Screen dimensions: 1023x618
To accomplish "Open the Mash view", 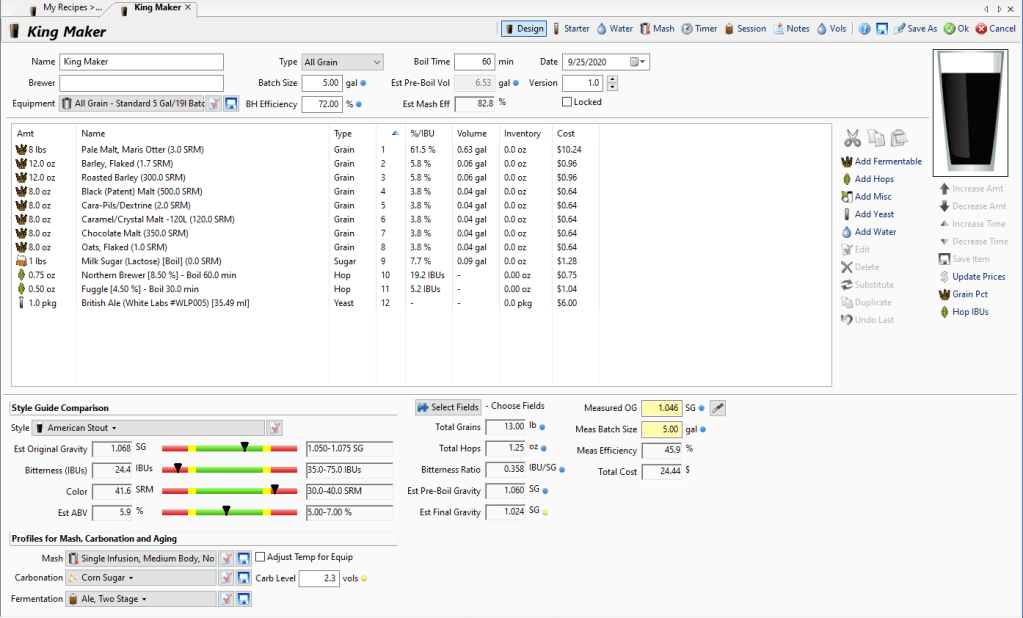I will click(657, 29).
